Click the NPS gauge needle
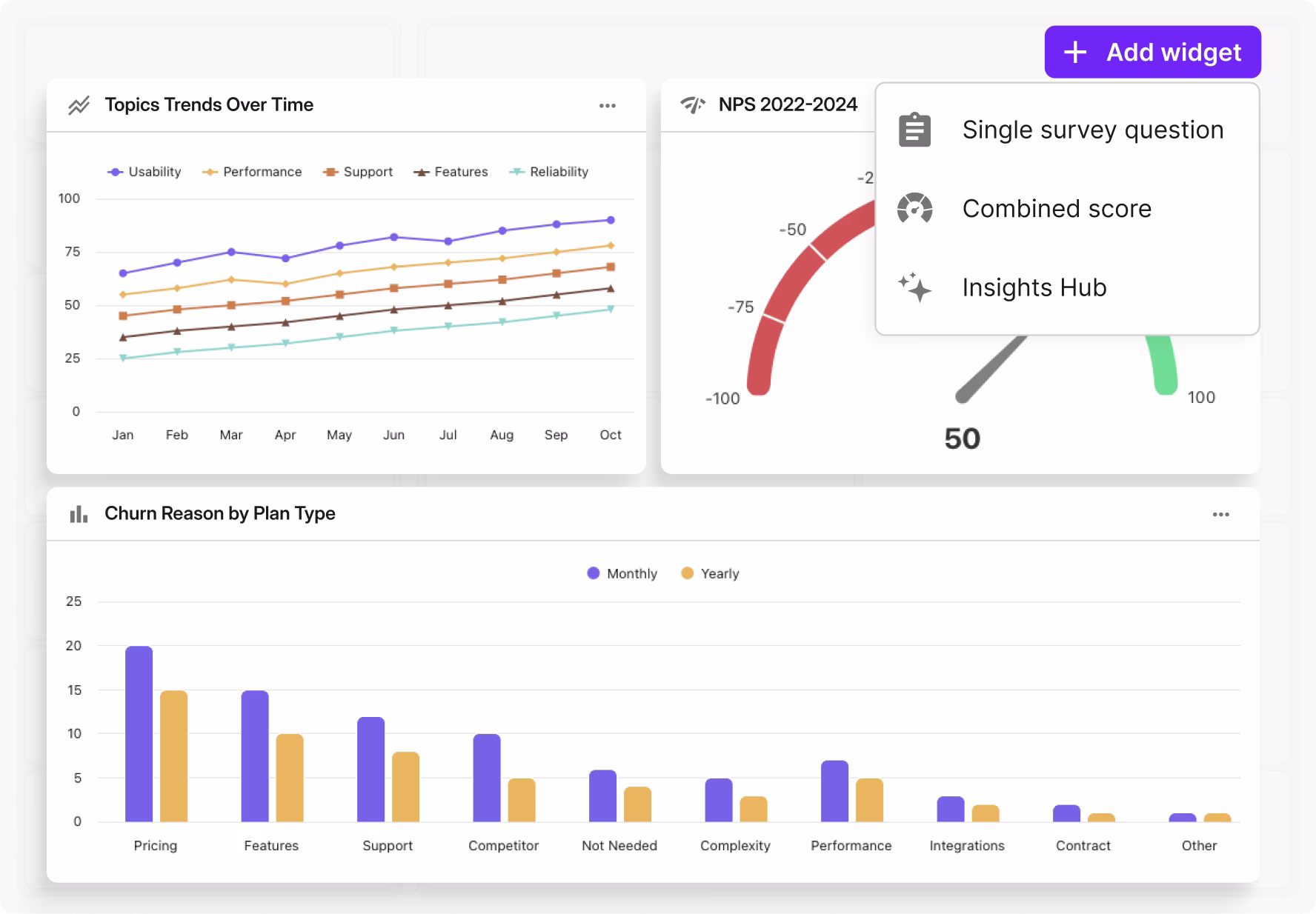 pyautogui.click(x=991, y=367)
